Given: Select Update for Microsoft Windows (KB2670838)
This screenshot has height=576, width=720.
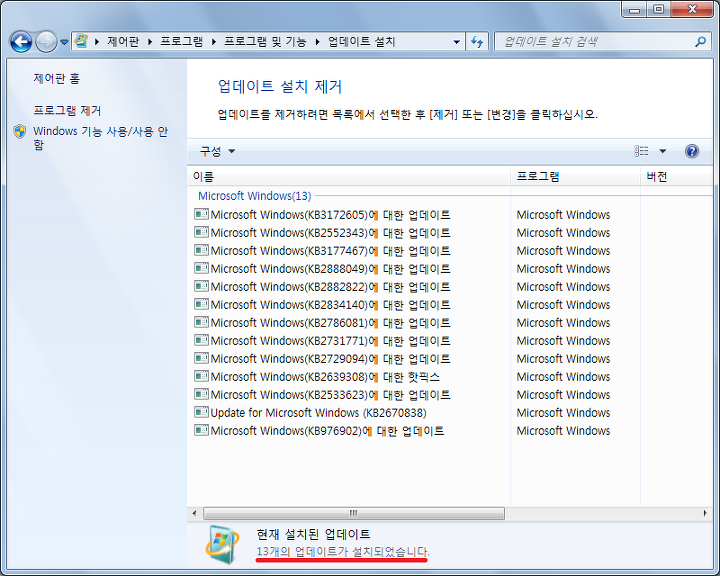Looking at the screenshot, I should pyautogui.click(x=310, y=412).
